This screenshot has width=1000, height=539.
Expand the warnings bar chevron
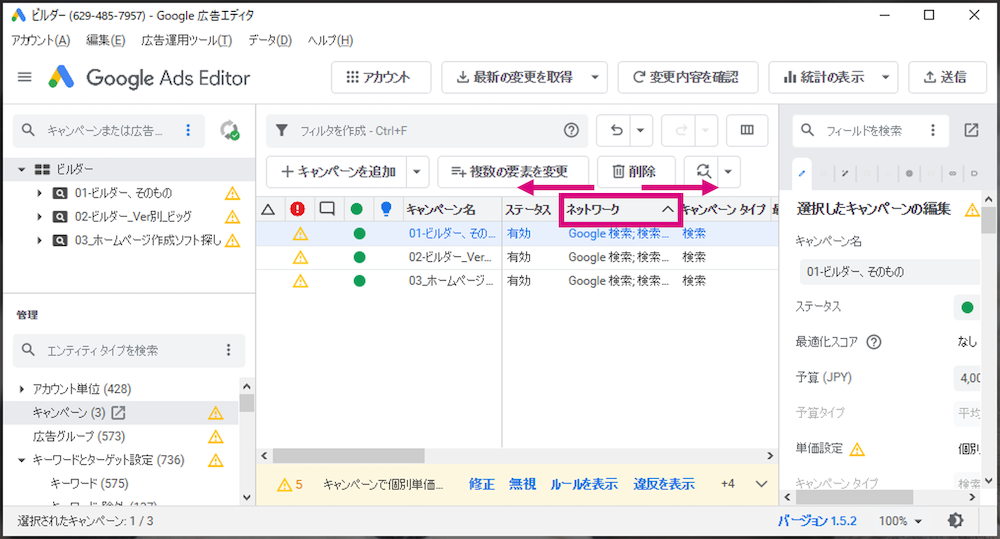[761, 484]
